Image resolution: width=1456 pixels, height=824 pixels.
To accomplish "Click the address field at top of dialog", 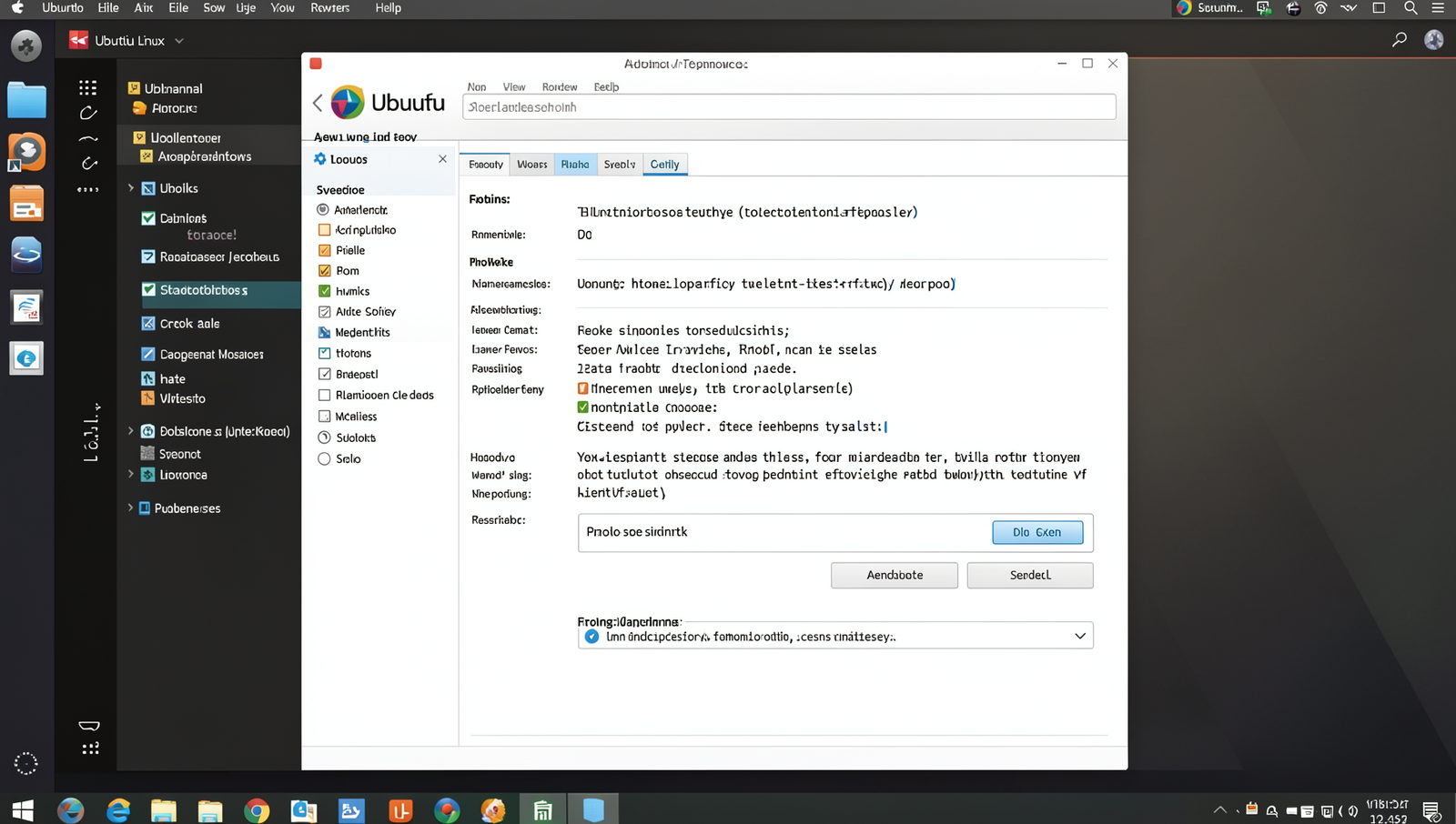I will pos(789,106).
